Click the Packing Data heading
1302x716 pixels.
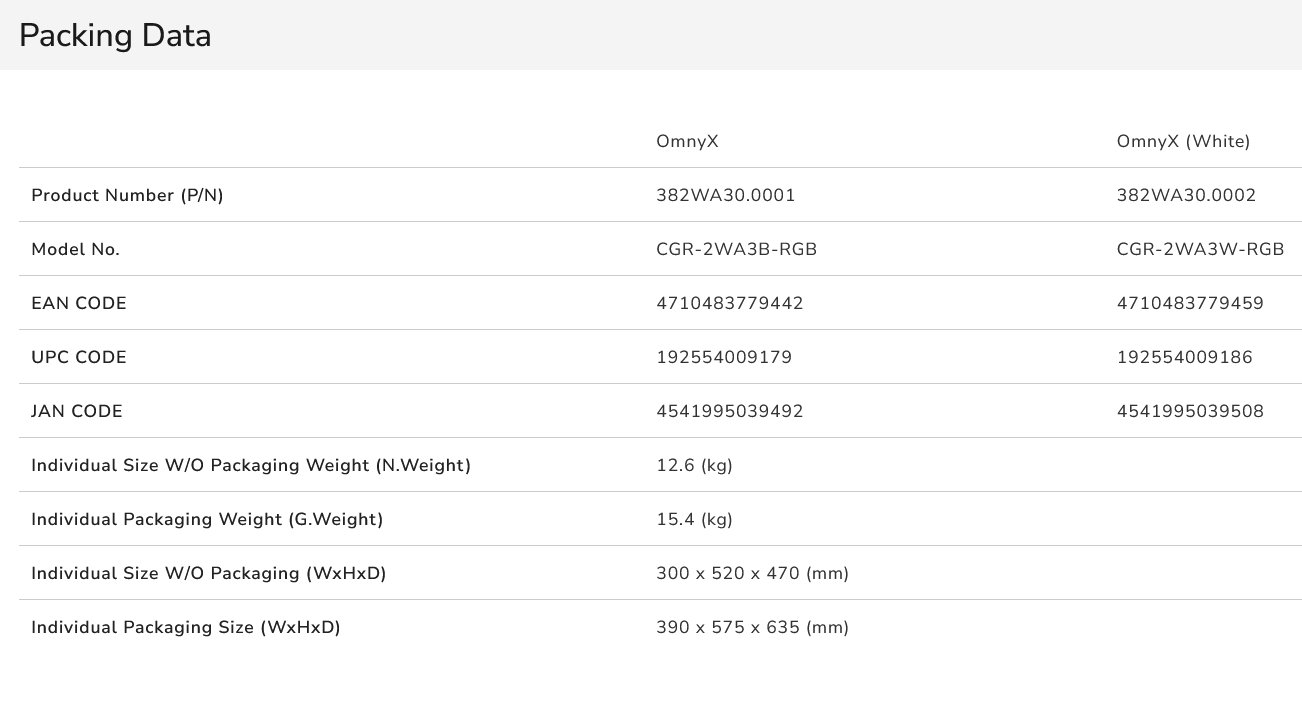coord(115,36)
